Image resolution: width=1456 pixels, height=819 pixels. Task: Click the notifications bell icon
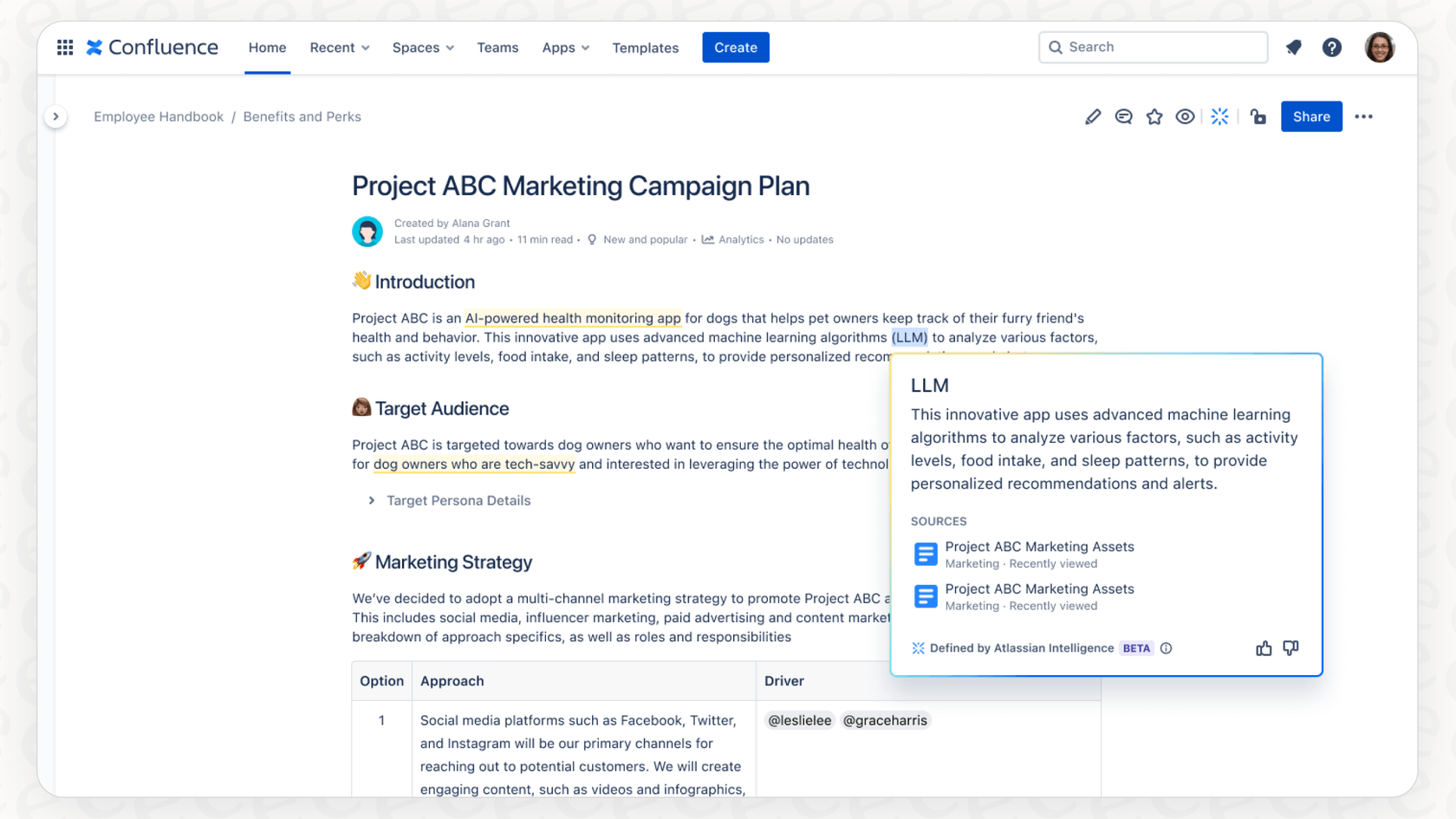pyautogui.click(x=1293, y=47)
